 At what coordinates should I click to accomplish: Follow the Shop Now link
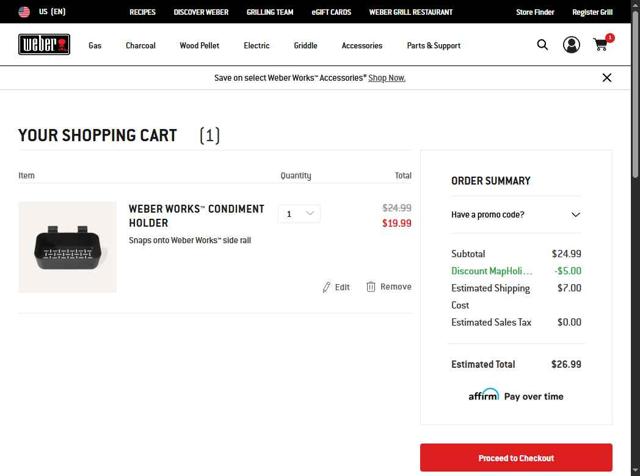387,78
